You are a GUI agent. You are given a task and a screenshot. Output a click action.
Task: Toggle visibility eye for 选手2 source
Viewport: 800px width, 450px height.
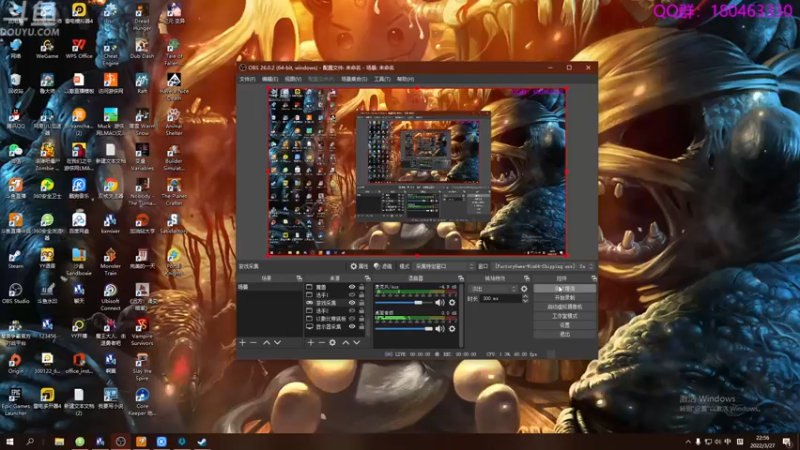click(x=352, y=311)
